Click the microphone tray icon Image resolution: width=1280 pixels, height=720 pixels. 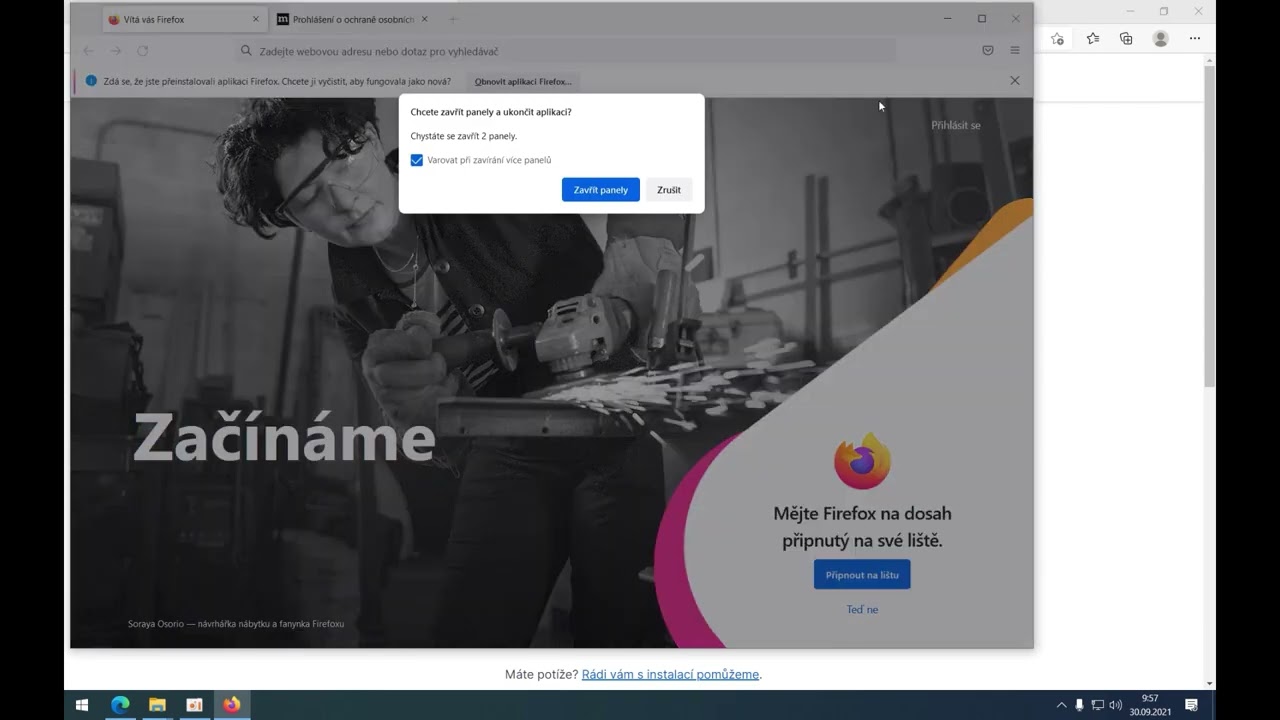click(x=1079, y=705)
